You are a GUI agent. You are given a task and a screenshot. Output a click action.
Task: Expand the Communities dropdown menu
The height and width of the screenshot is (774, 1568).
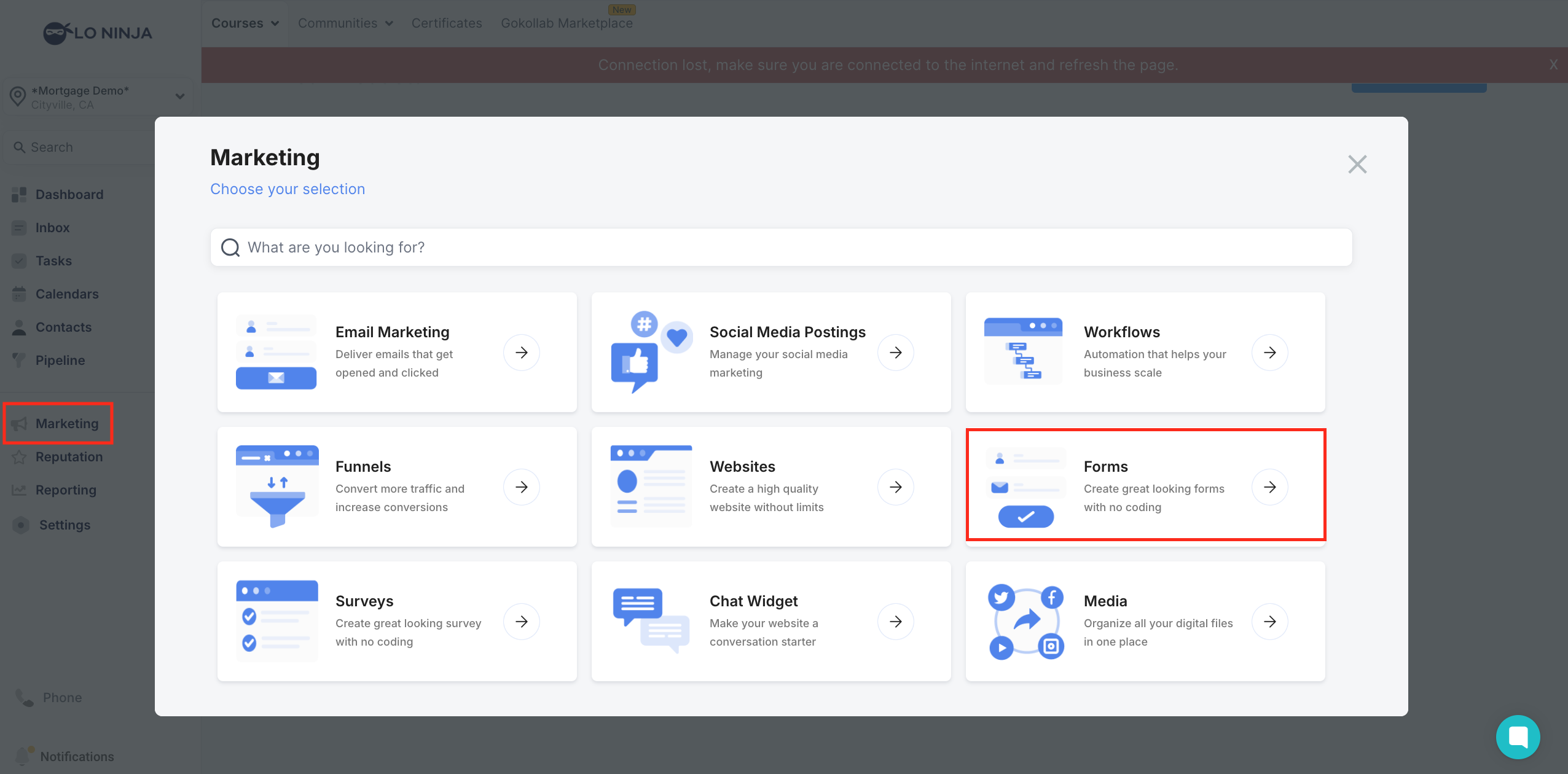pos(345,23)
